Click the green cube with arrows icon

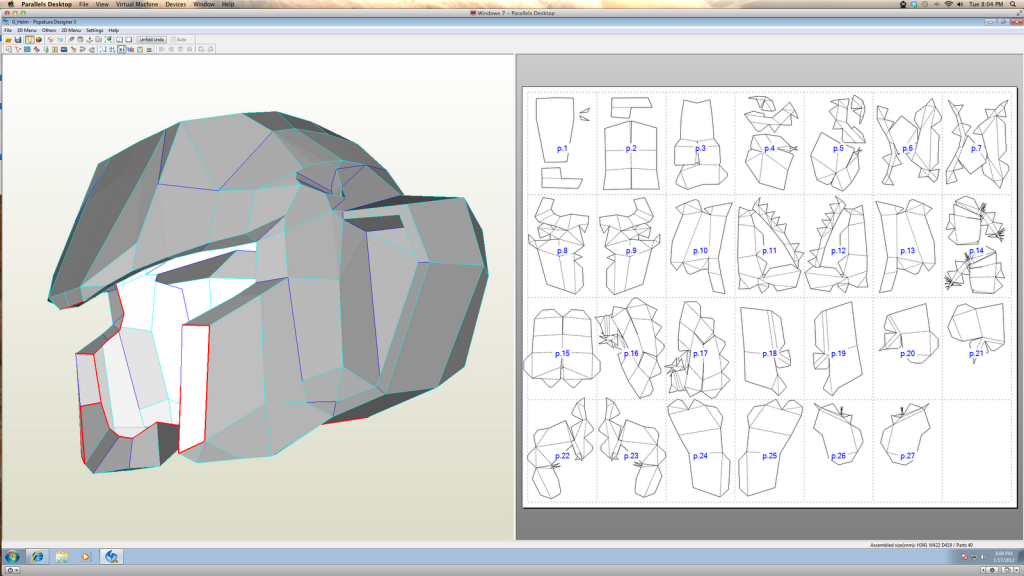[x=108, y=40]
